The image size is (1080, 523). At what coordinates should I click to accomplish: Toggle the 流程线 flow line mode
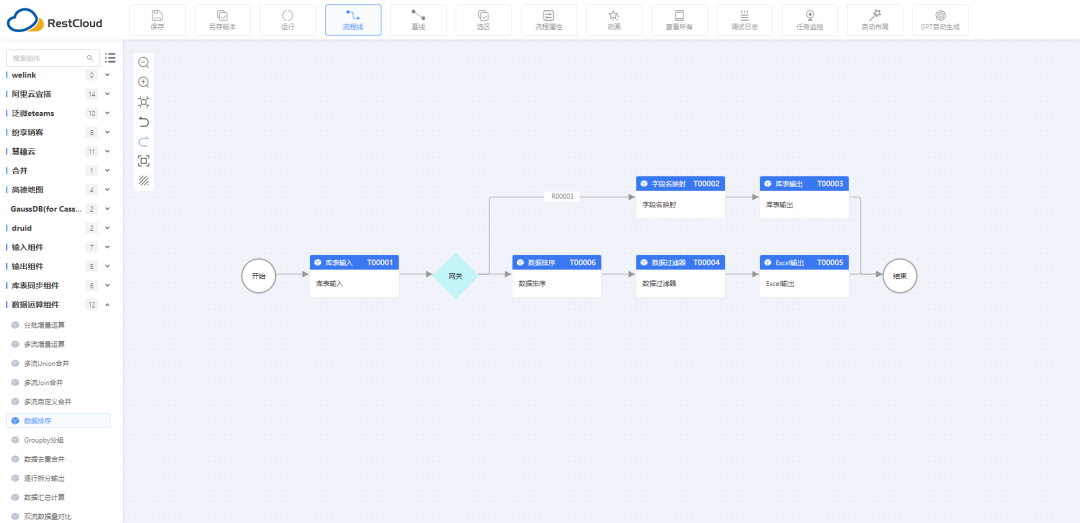[352, 19]
